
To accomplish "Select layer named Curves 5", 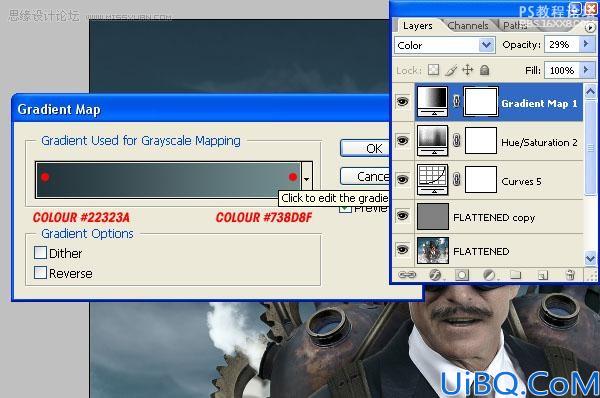I will pyautogui.click(x=521, y=181).
